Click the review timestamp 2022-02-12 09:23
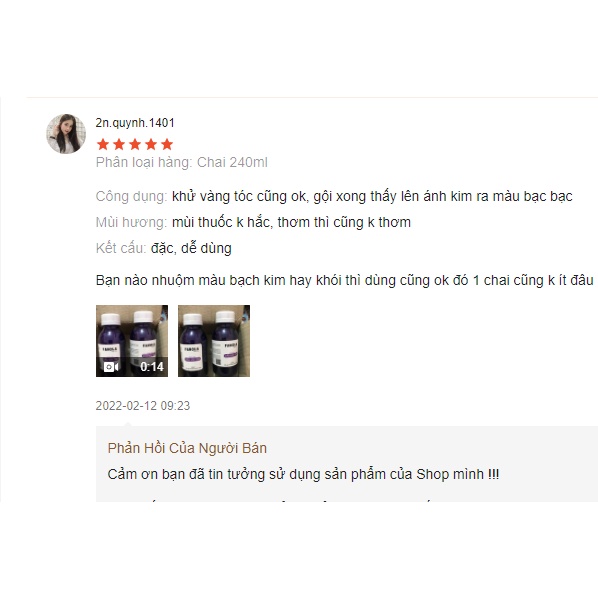Image resolution: width=598 pixels, height=598 pixels. 143,405
